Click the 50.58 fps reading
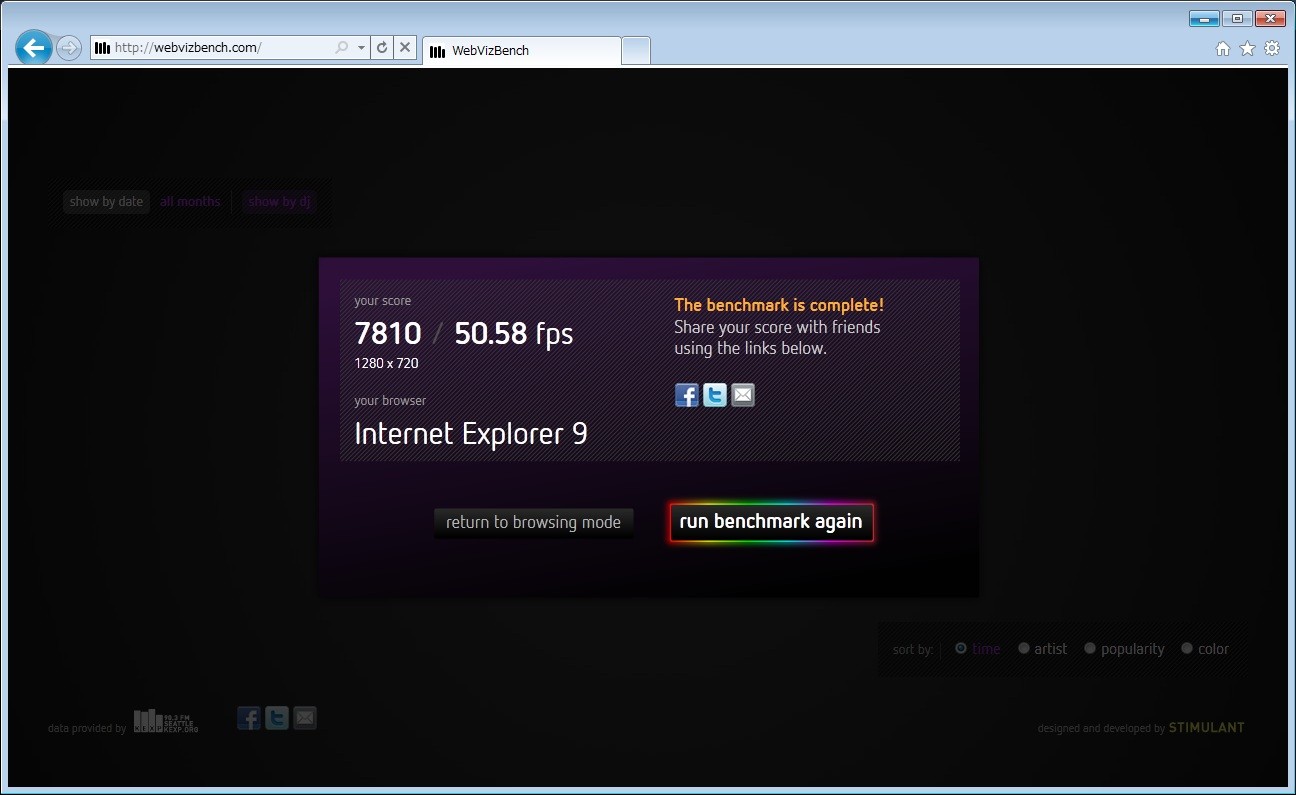 pyautogui.click(x=514, y=333)
